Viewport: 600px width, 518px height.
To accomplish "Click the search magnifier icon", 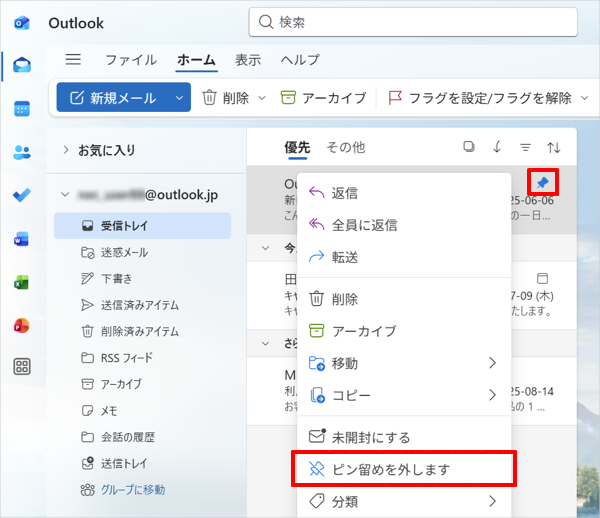I will [x=266, y=22].
